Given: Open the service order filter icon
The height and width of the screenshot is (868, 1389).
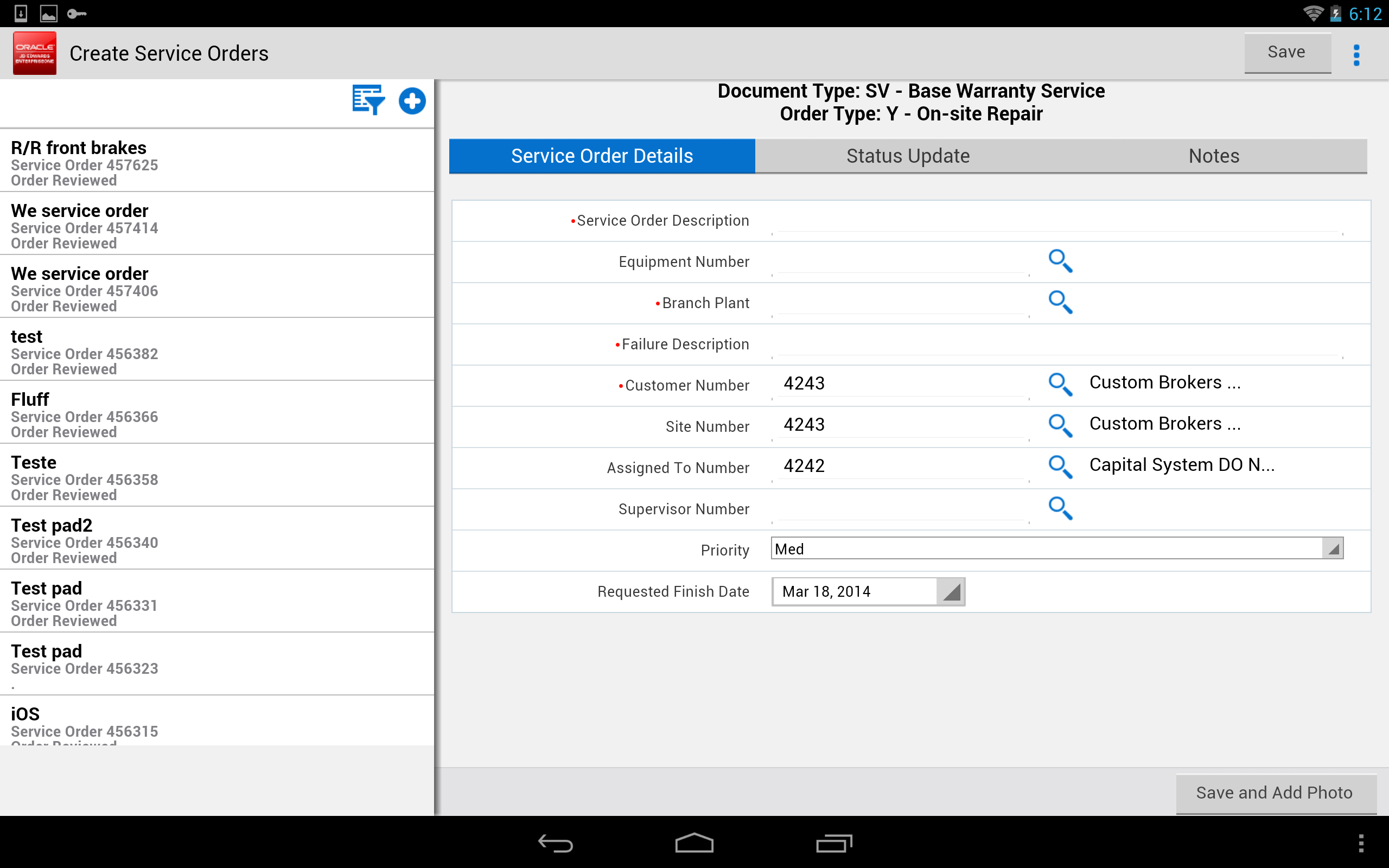Looking at the screenshot, I should click(x=368, y=100).
